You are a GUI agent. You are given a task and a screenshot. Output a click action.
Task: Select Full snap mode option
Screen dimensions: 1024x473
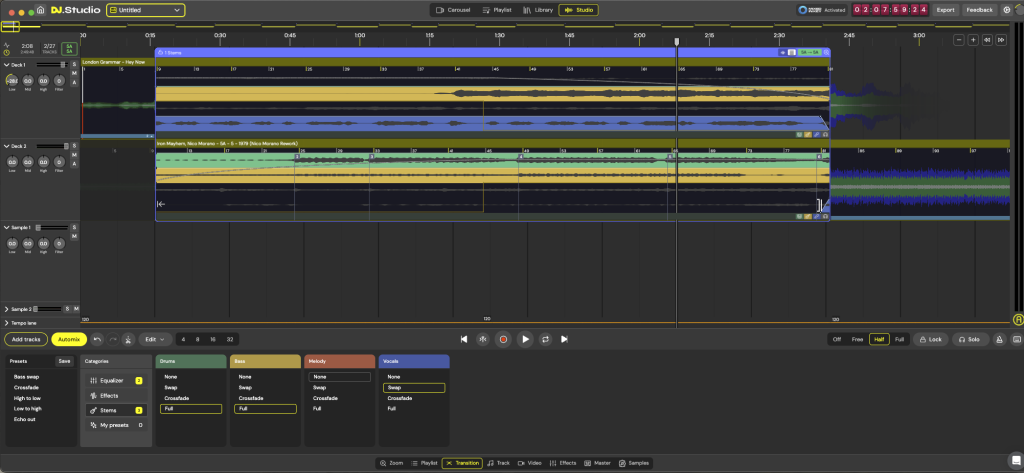[899, 339]
